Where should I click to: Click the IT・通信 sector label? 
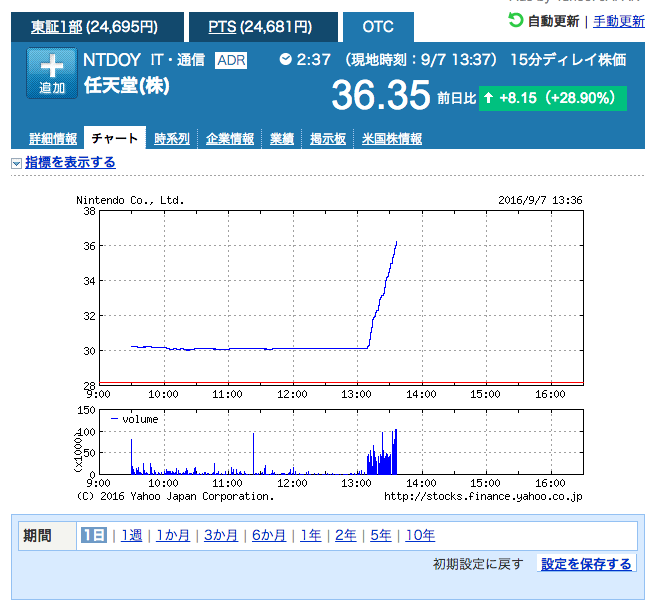pos(177,60)
